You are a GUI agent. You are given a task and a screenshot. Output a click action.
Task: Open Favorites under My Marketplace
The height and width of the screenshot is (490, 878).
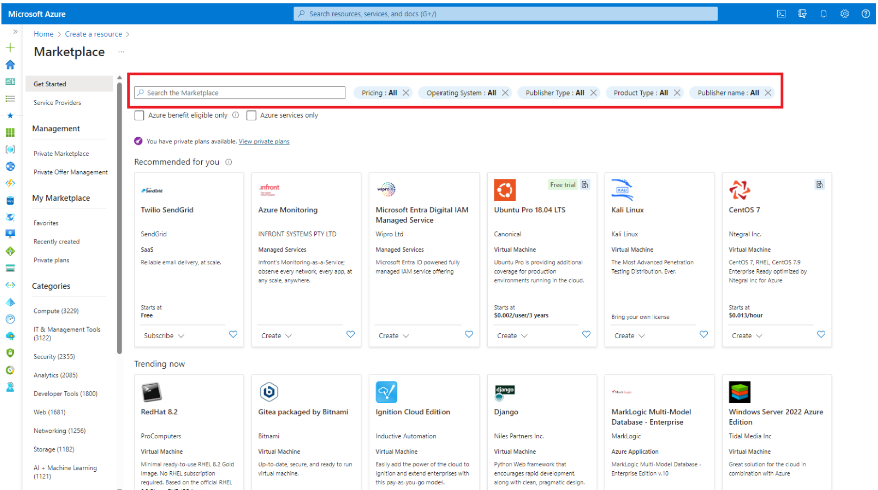(46, 223)
